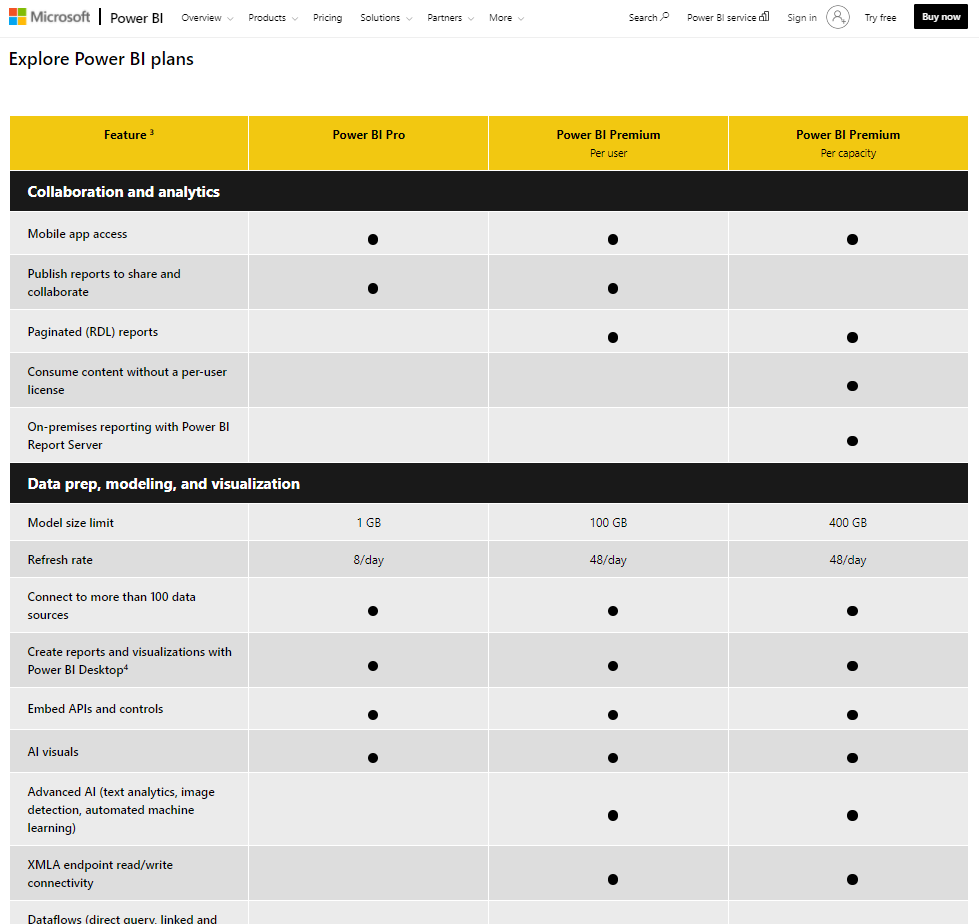Click Feature footnote 3 superscript
979x924 pixels.
pyautogui.click(x=152, y=132)
